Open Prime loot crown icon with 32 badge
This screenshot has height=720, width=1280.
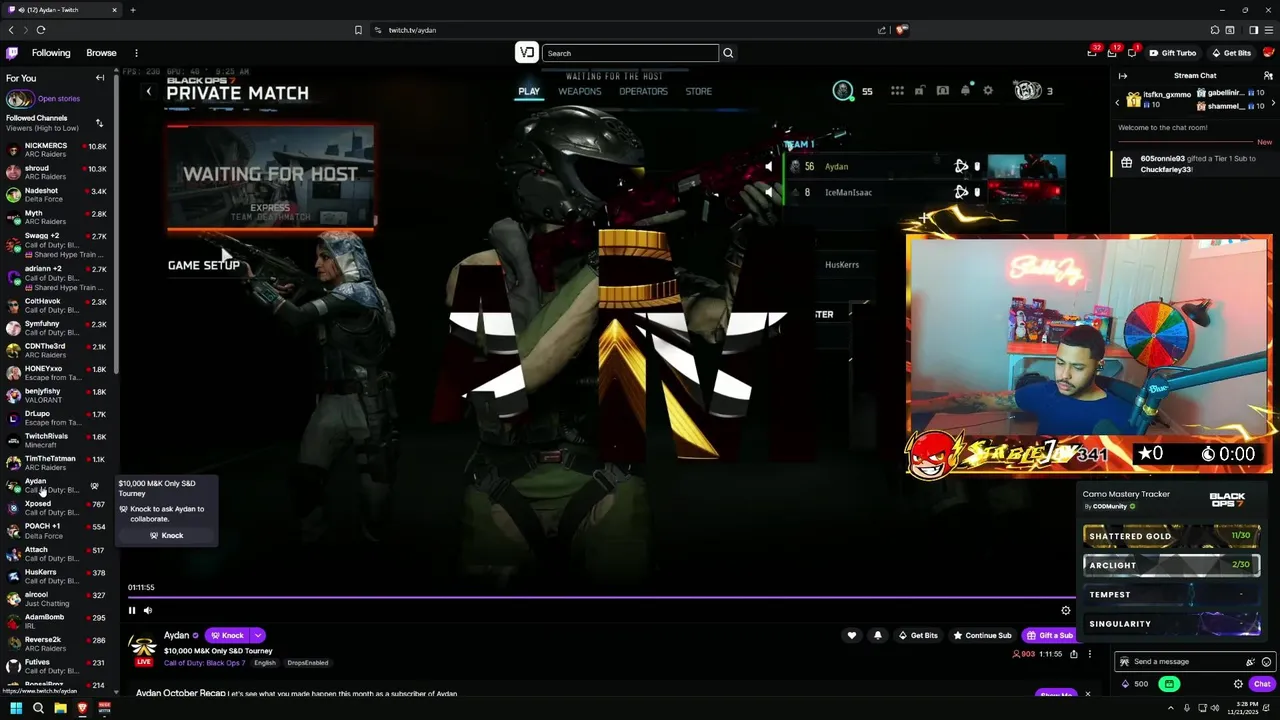point(1092,53)
